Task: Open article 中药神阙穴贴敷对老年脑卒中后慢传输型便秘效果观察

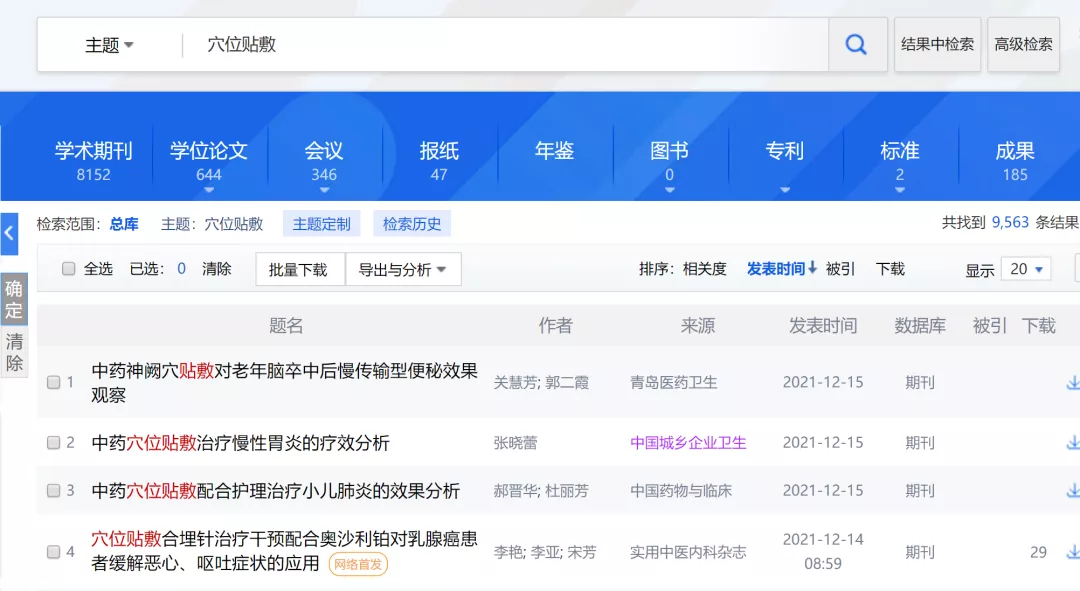Action: click(x=284, y=383)
